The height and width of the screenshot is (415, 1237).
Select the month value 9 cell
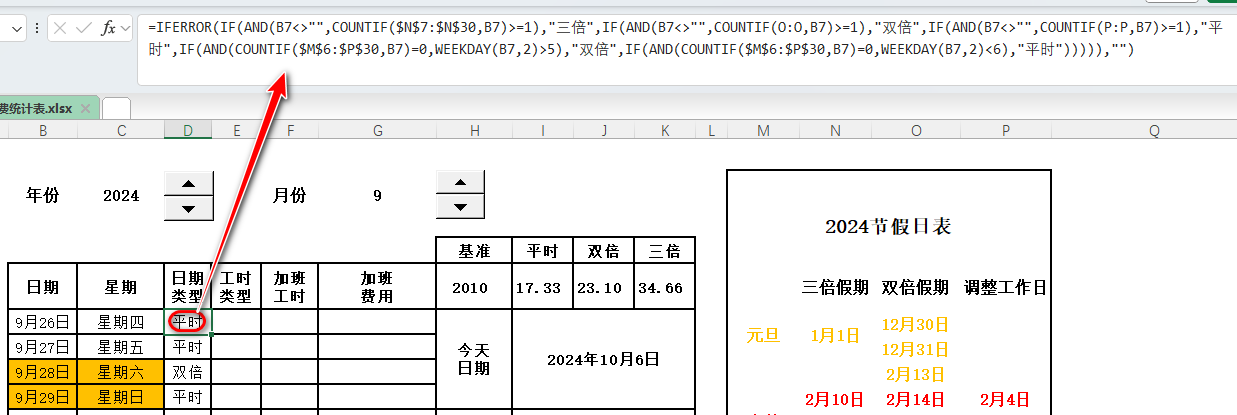[x=377, y=196]
